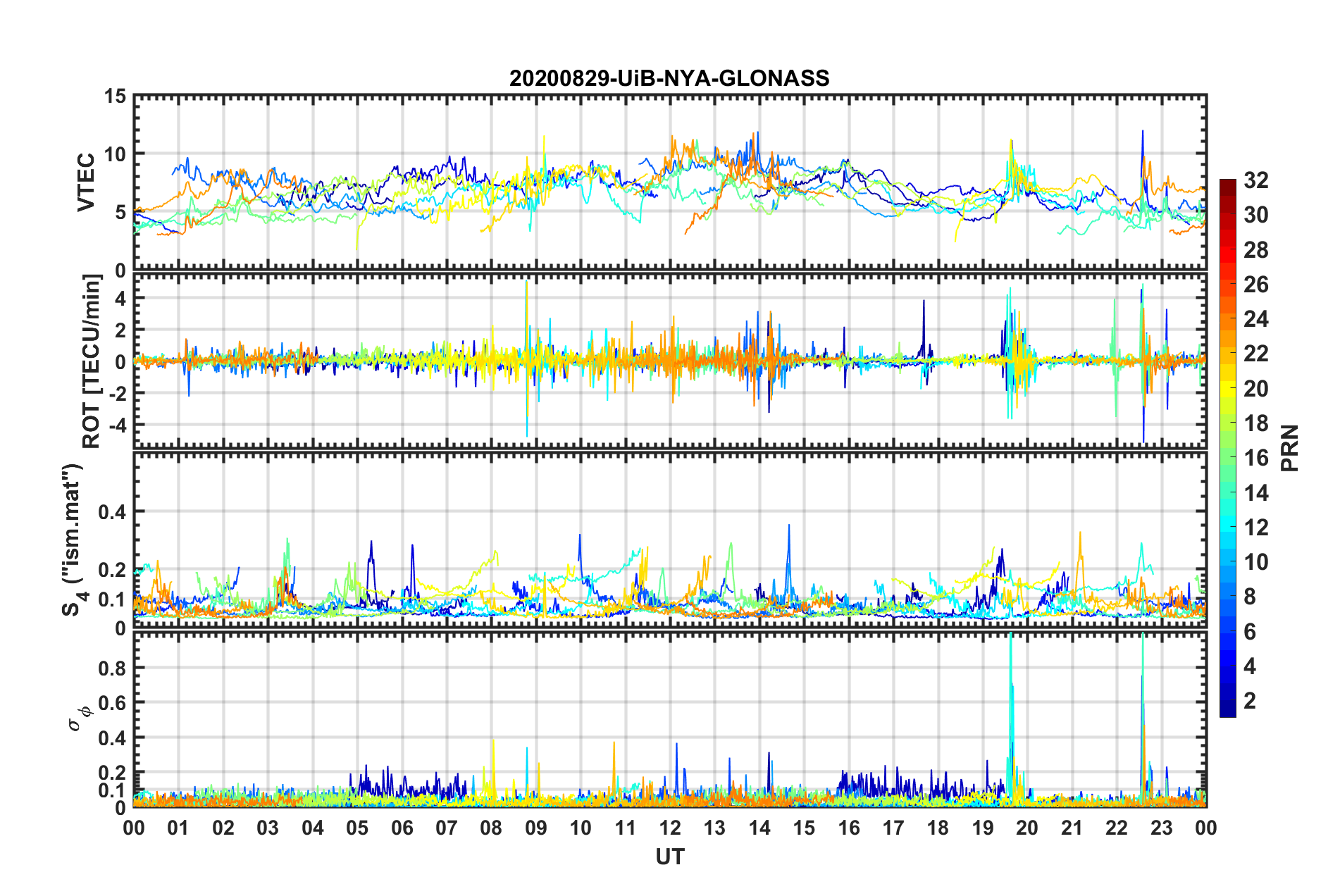
Task: Click x-axis tick label 03
Action: tap(268, 828)
